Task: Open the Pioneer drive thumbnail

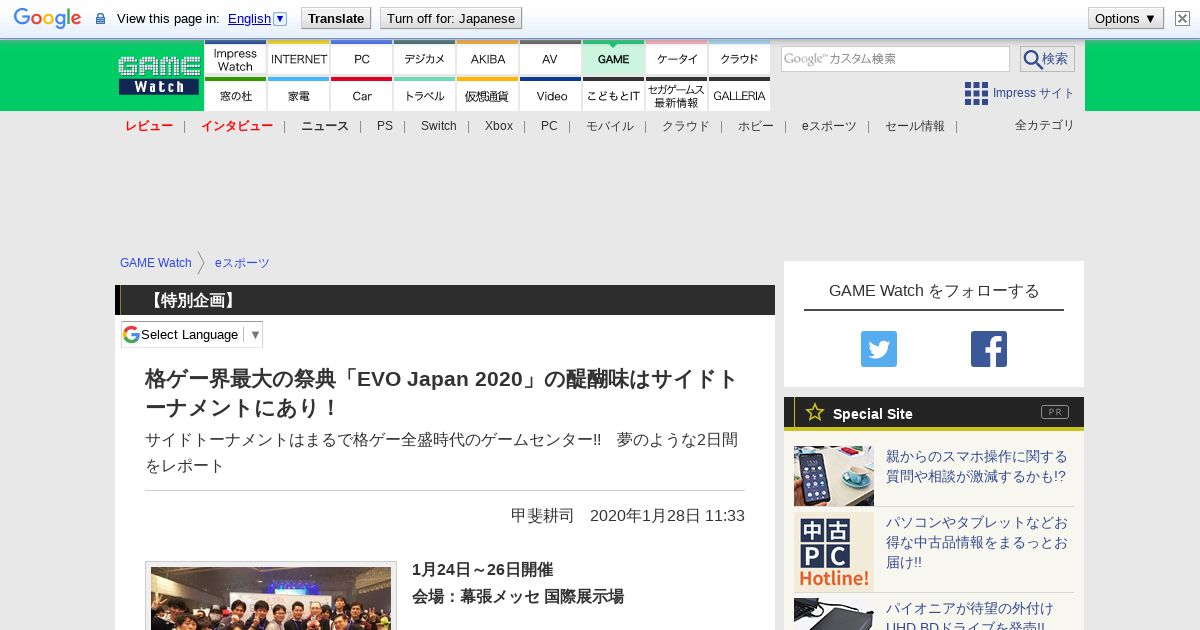Action: (834, 614)
